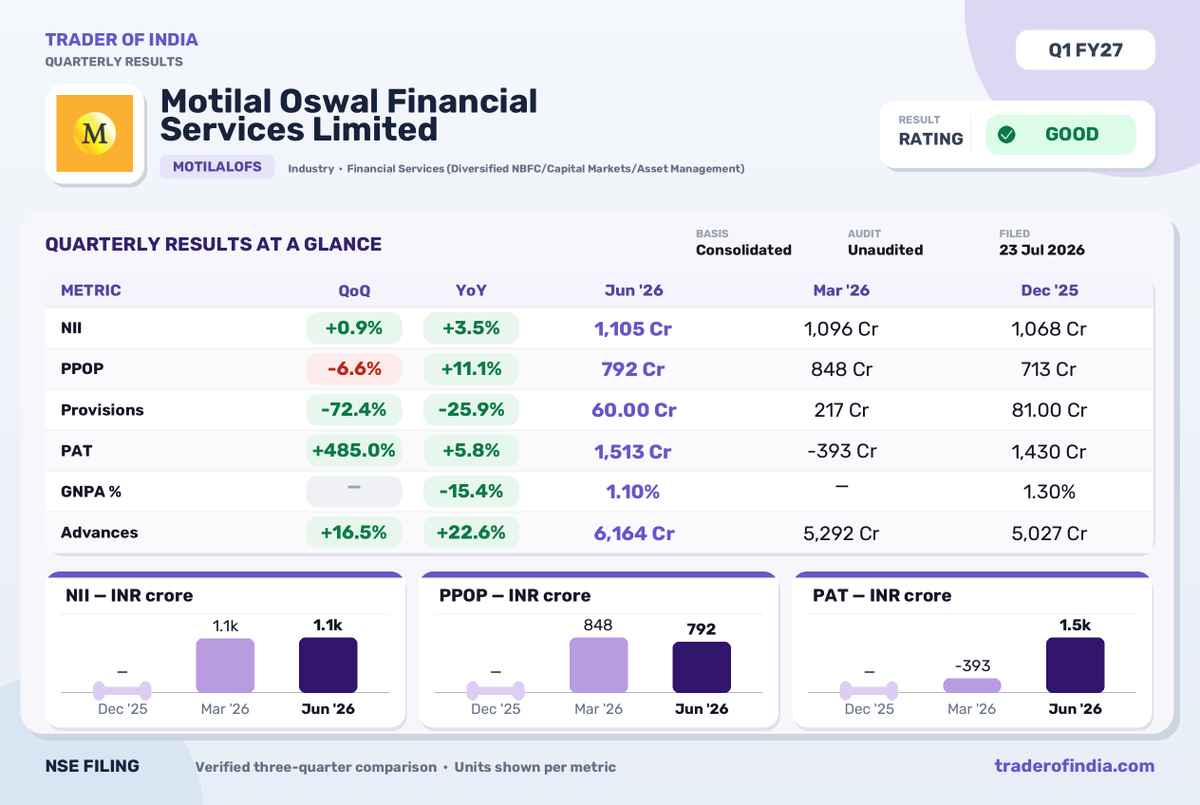Viewport: 1200px width, 805px height.
Task: Click the QUARTERLY RESULTS AT A GLANCE heading
Action: (213, 244)
